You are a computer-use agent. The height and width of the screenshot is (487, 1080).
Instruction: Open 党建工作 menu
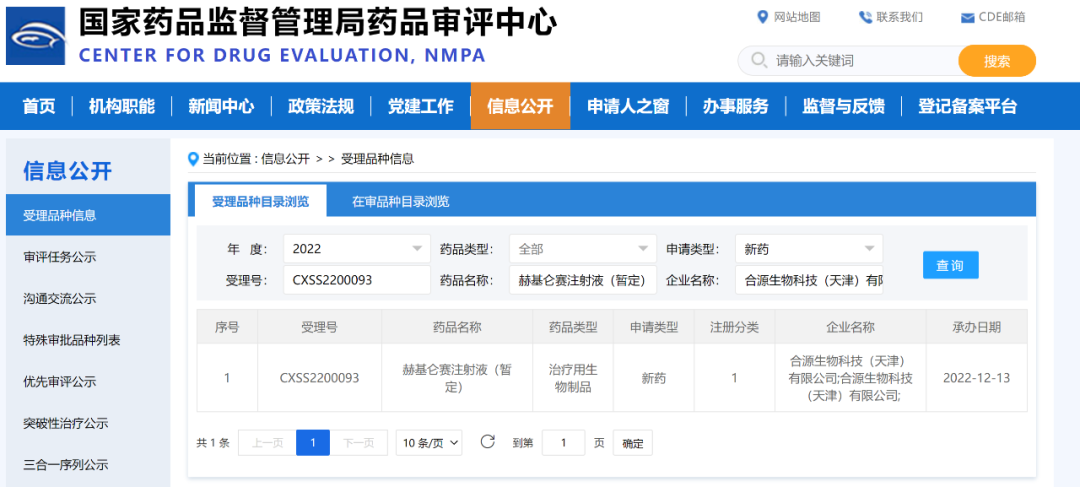pyautogui.click(x=420, y=106)
